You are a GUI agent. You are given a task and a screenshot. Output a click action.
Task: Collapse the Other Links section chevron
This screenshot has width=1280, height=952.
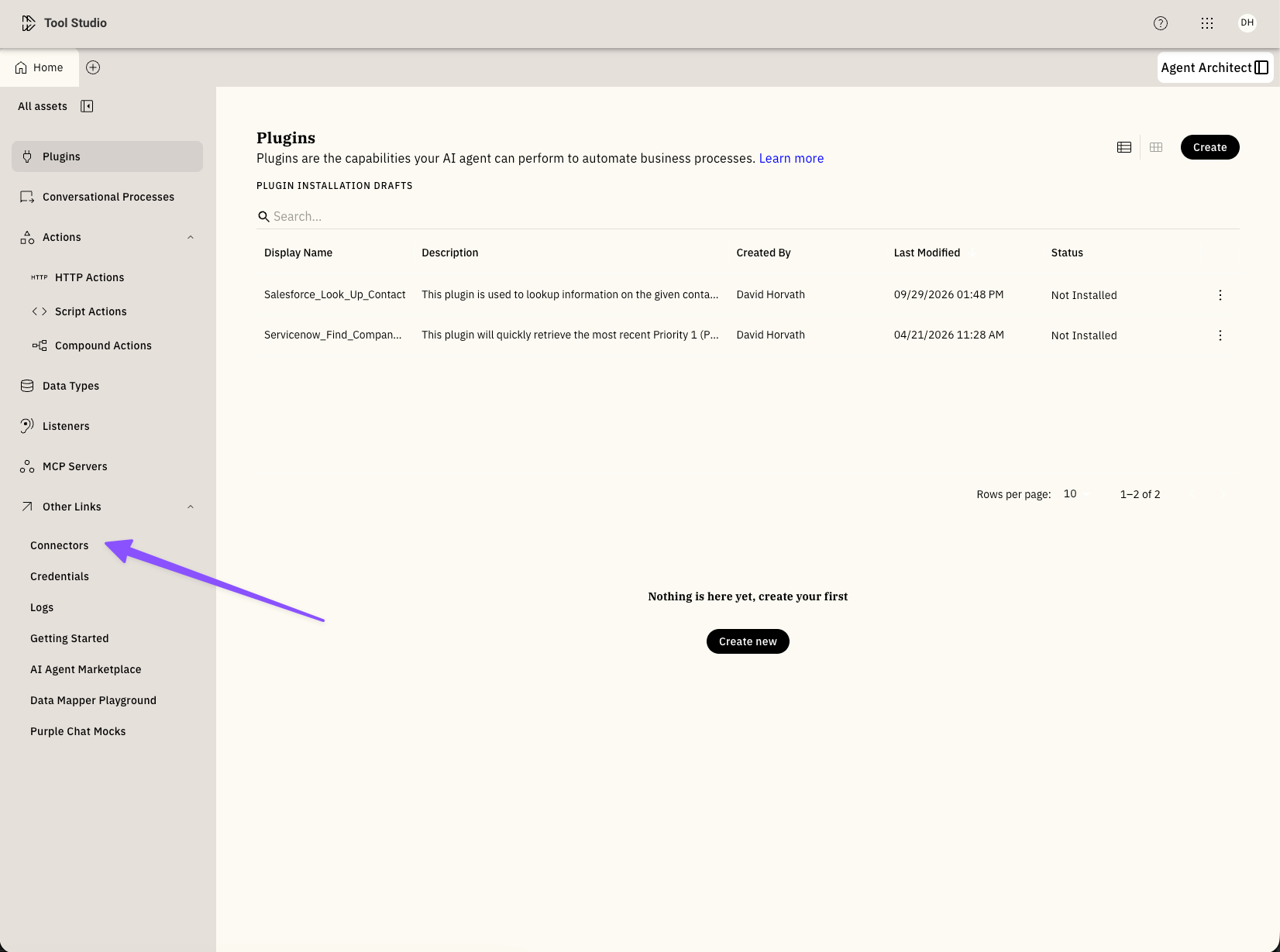[191, 507]
